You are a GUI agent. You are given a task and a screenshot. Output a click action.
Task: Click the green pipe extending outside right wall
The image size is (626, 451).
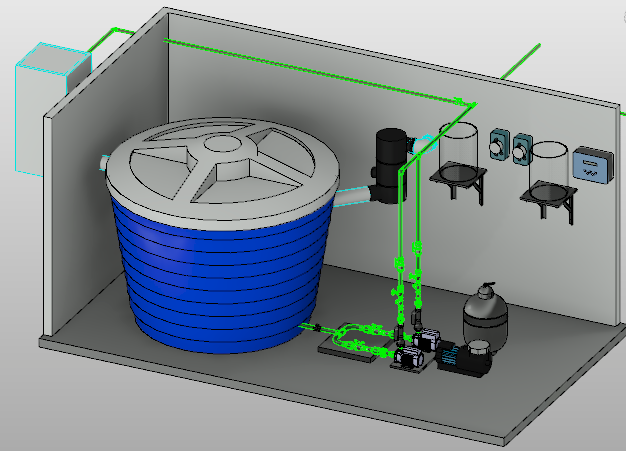coord(520,60)
